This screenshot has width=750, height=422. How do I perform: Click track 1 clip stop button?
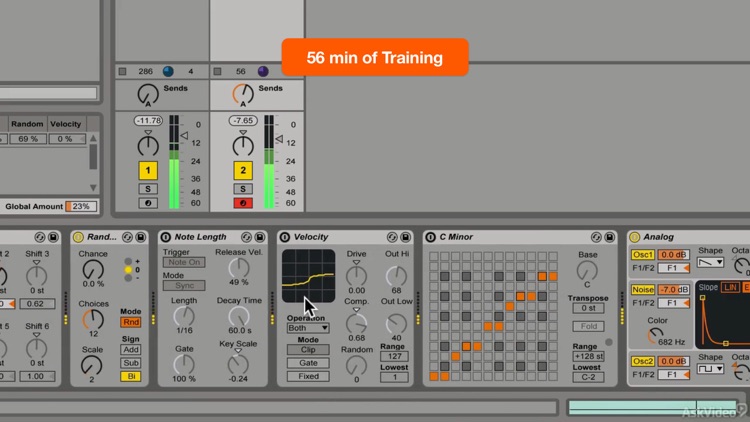coord(122,71)
